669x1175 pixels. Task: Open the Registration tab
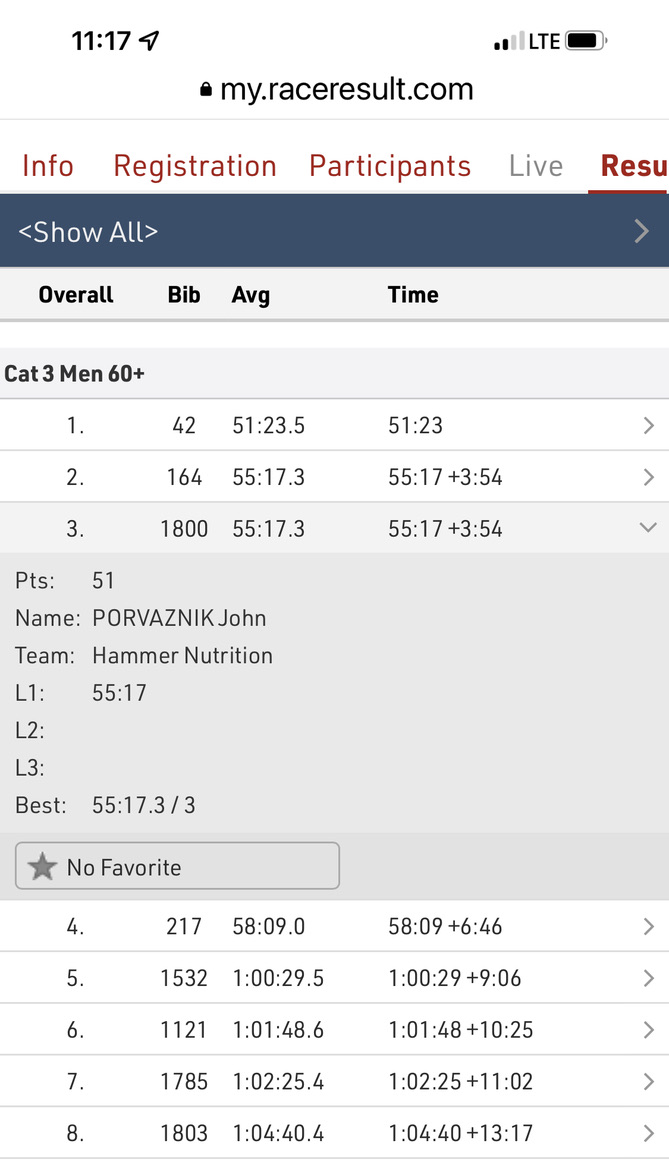(195, 166)
